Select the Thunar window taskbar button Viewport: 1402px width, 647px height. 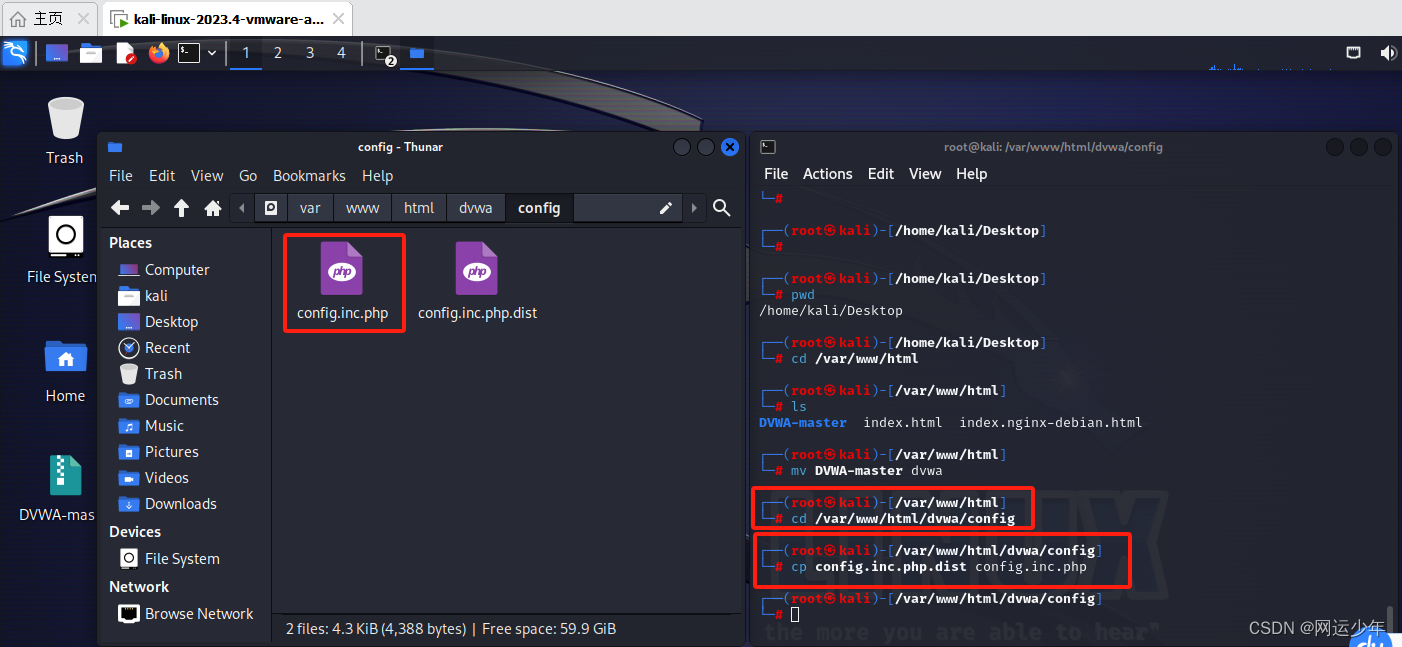[x=418, y=53]
